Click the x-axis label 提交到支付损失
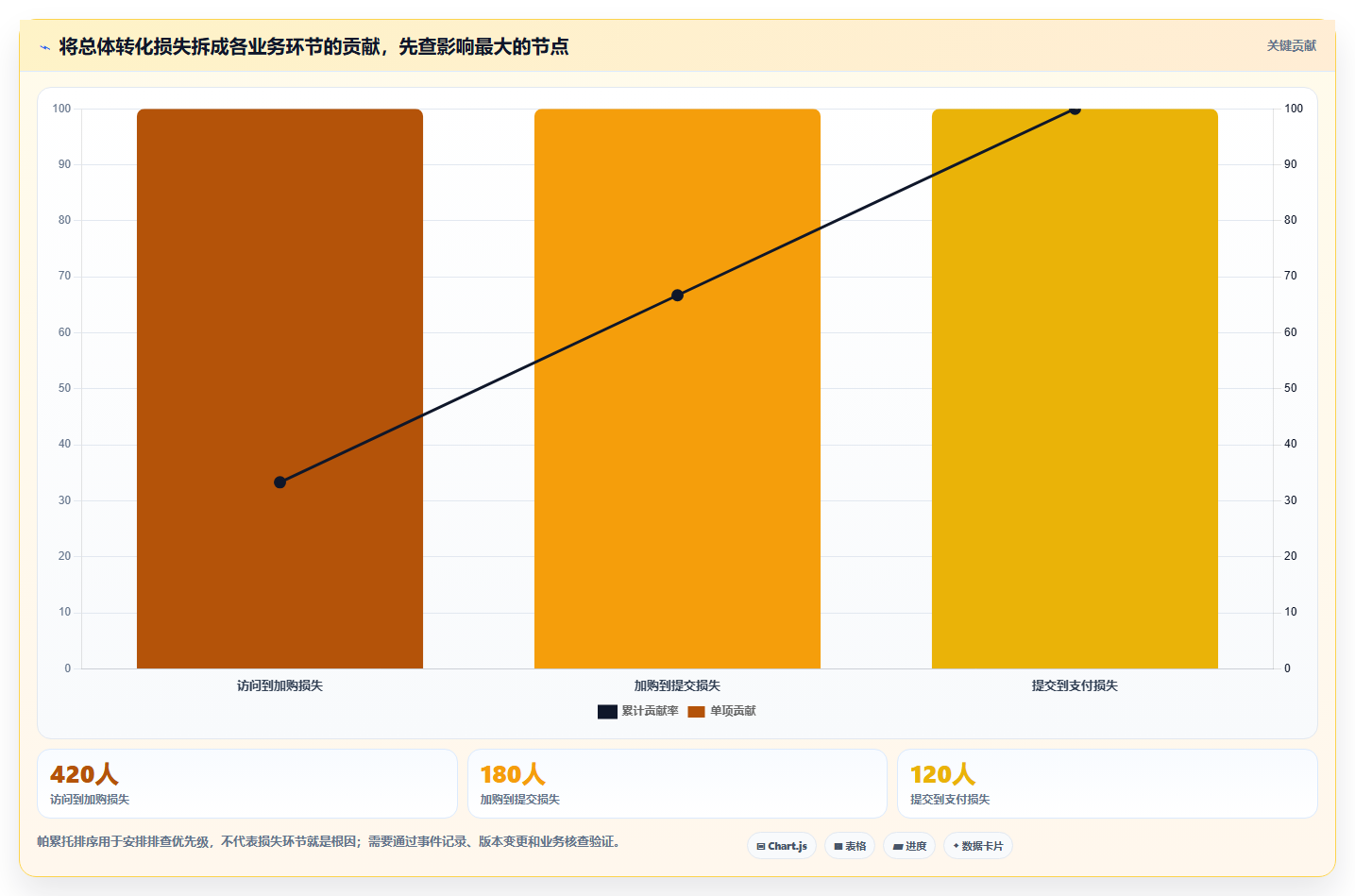The image size is (1355, 896). coord(1075,685)
